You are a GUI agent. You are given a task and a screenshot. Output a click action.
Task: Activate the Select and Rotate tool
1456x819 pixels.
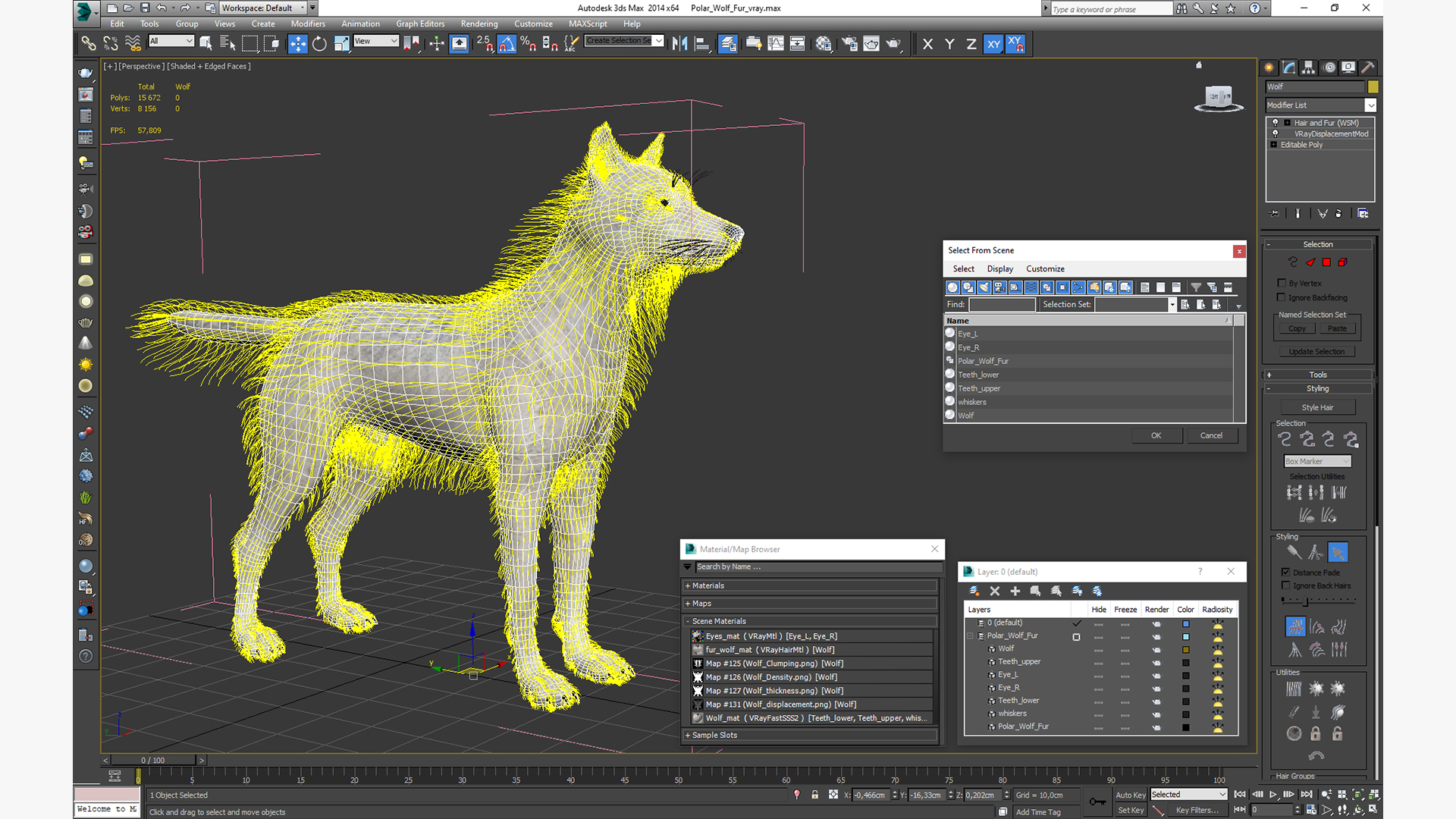point(319,44)
